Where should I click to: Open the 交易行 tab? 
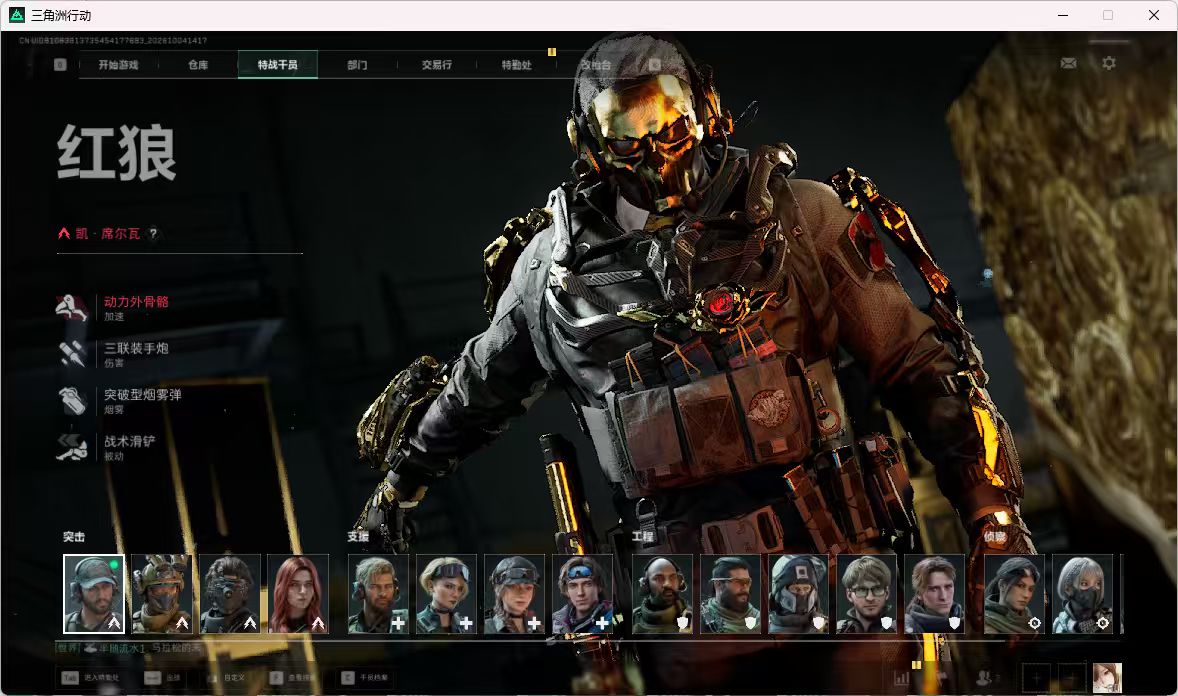tap(436, 65)
